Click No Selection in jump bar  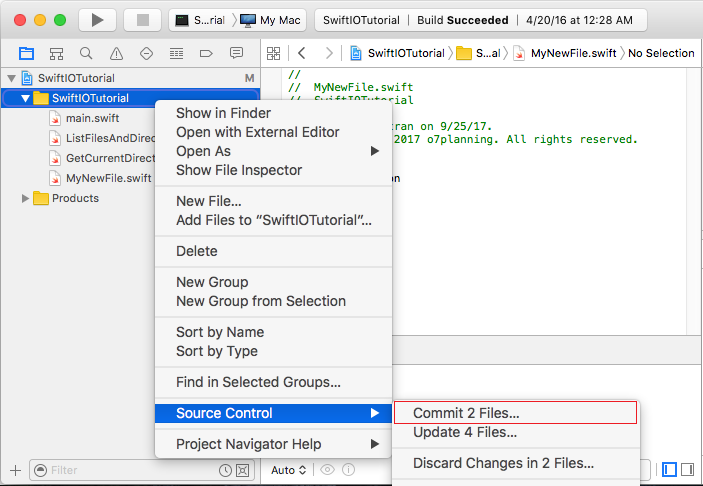point(661,53)
